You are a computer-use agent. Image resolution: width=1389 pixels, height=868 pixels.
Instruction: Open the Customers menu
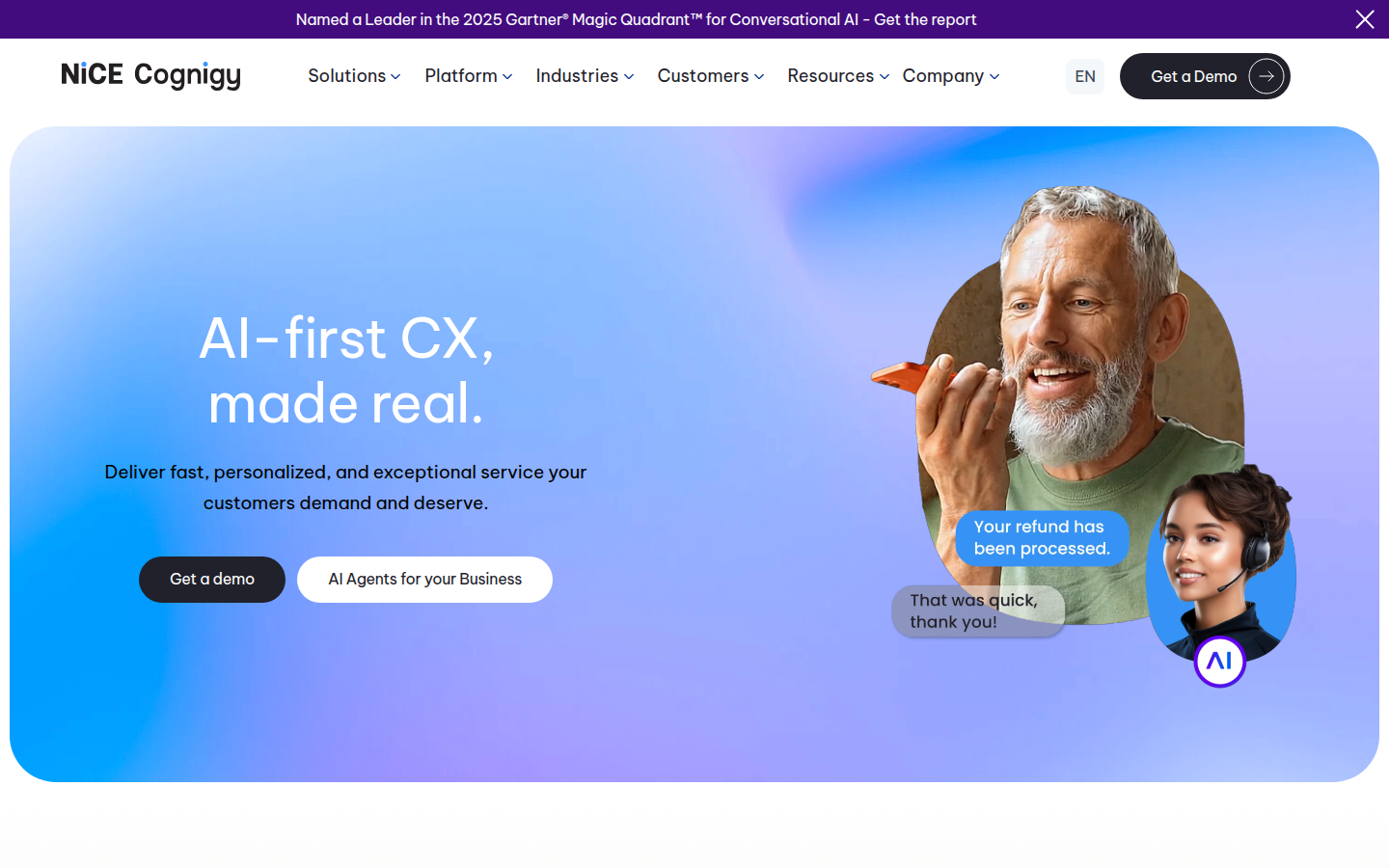(x=711, y=75)
